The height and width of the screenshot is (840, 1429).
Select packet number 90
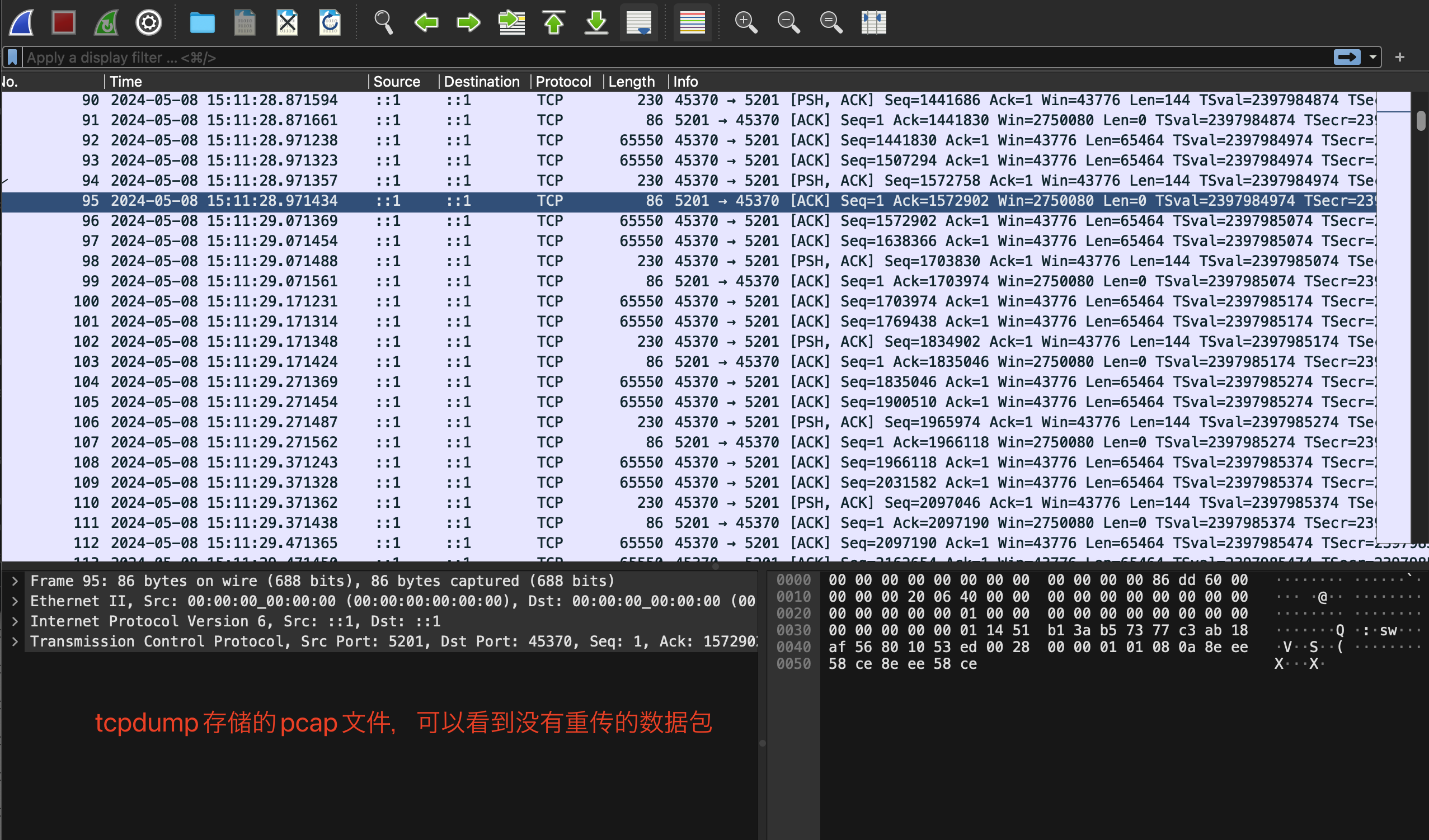tap(688, 100)
